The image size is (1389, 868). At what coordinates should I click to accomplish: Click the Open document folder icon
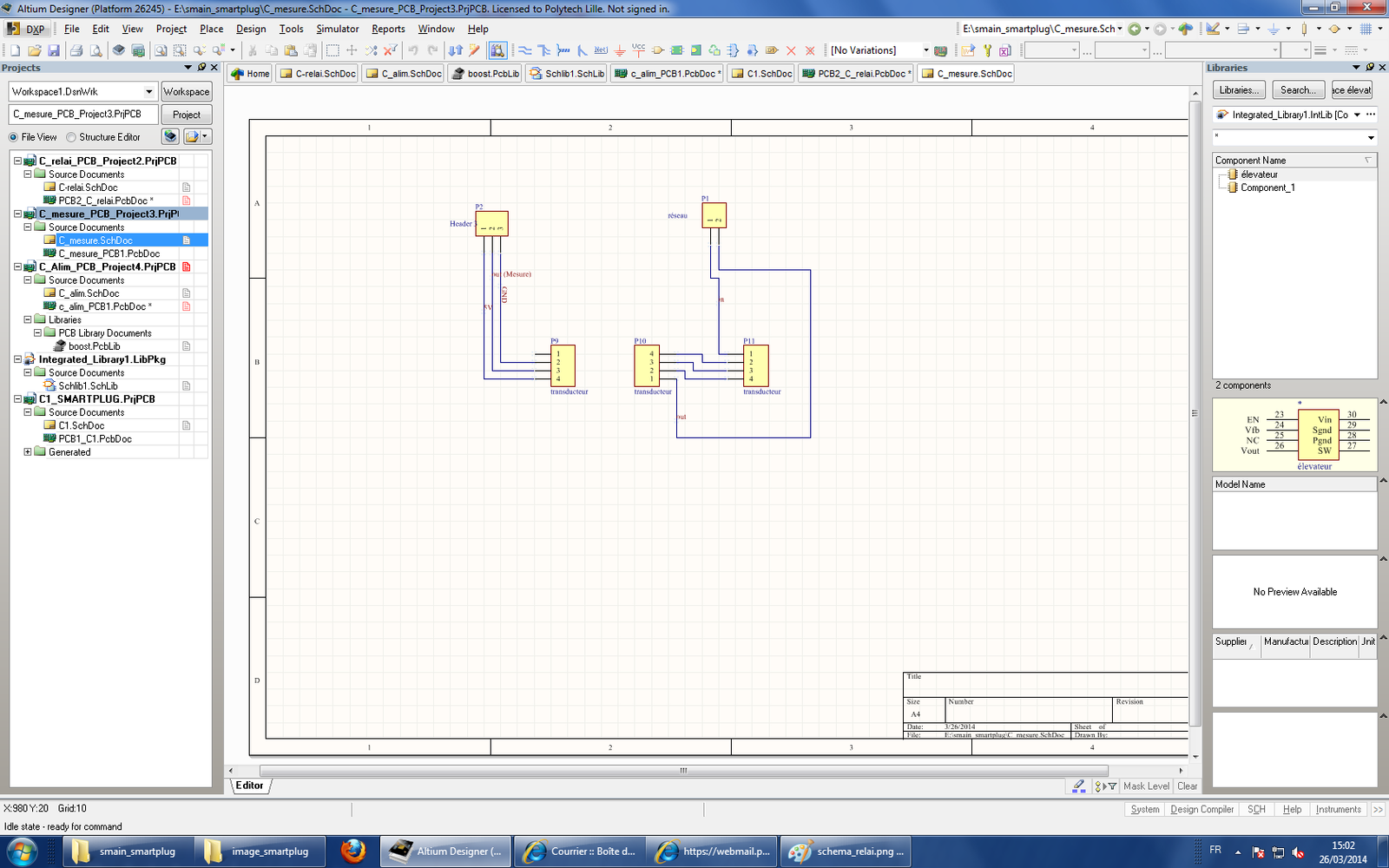[35, 50]
